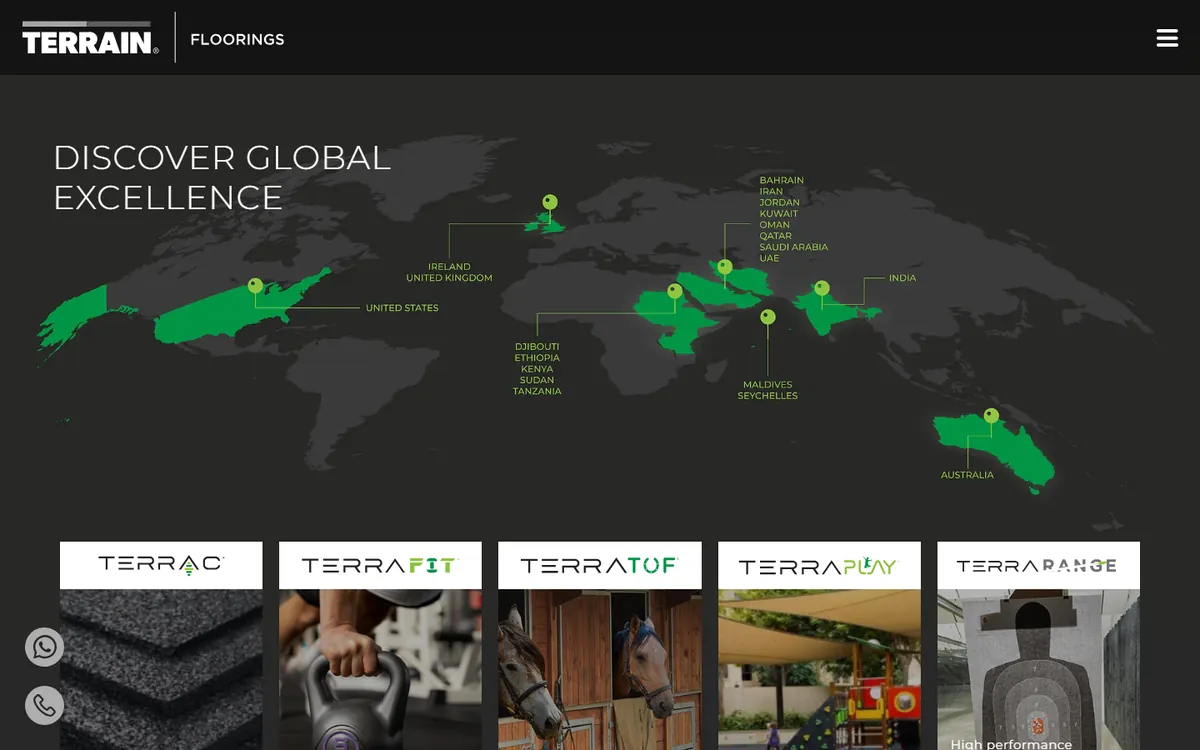Open the TERRAPLAY product card logo
This screenshot has height=750, width=1200.
(x=819, y=565)
